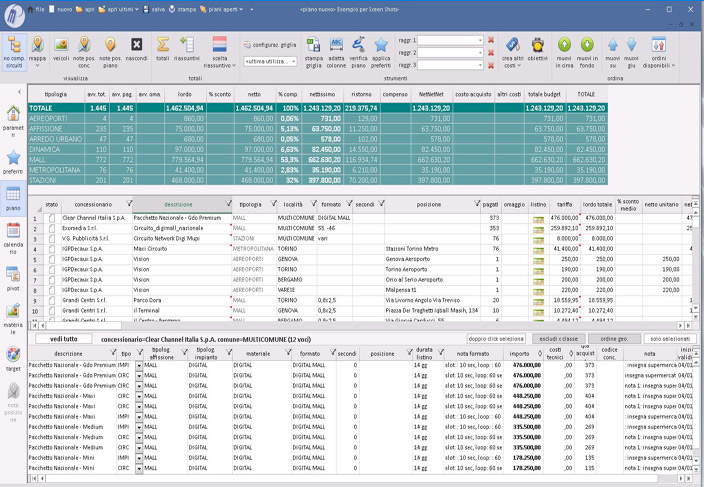Click the solo selezionati button
Screen dimensions: 704x487
[669, 340]
